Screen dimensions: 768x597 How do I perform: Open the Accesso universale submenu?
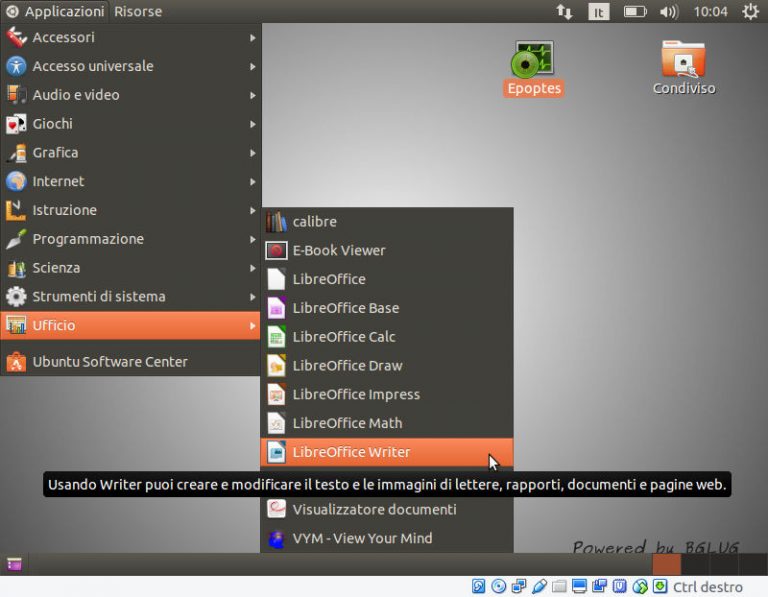(x=131, y=66)
